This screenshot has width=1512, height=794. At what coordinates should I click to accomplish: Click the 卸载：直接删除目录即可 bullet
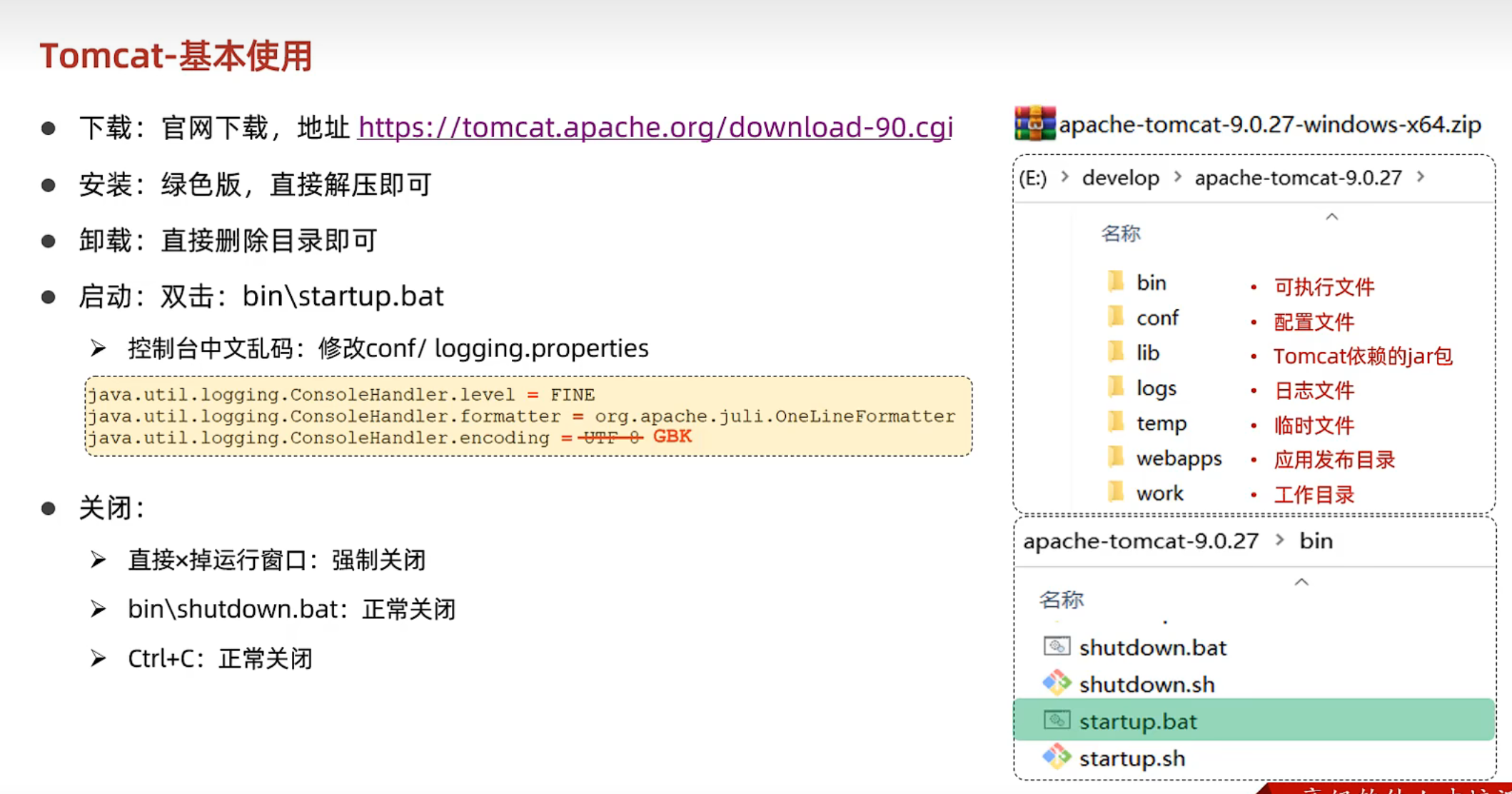point(228,241)
